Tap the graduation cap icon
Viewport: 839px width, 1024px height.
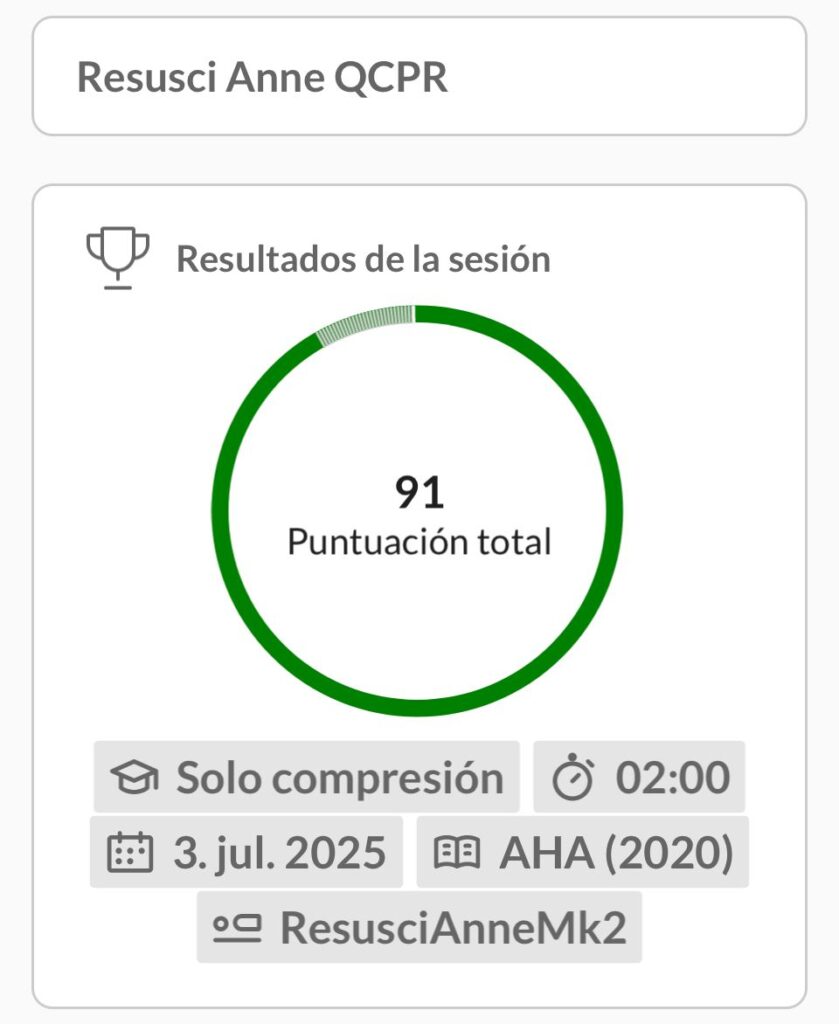coord(134,778)
